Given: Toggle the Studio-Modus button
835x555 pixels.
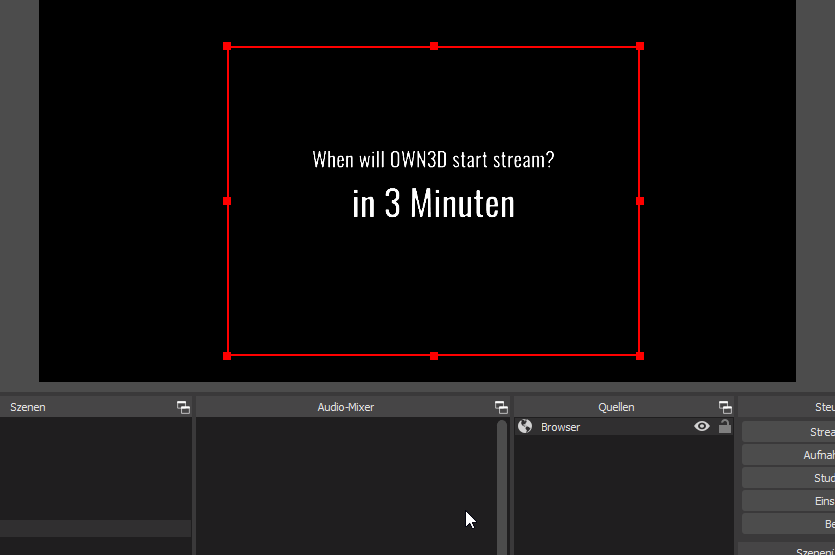Looking at the screenshot, I should tap(790, 478).
